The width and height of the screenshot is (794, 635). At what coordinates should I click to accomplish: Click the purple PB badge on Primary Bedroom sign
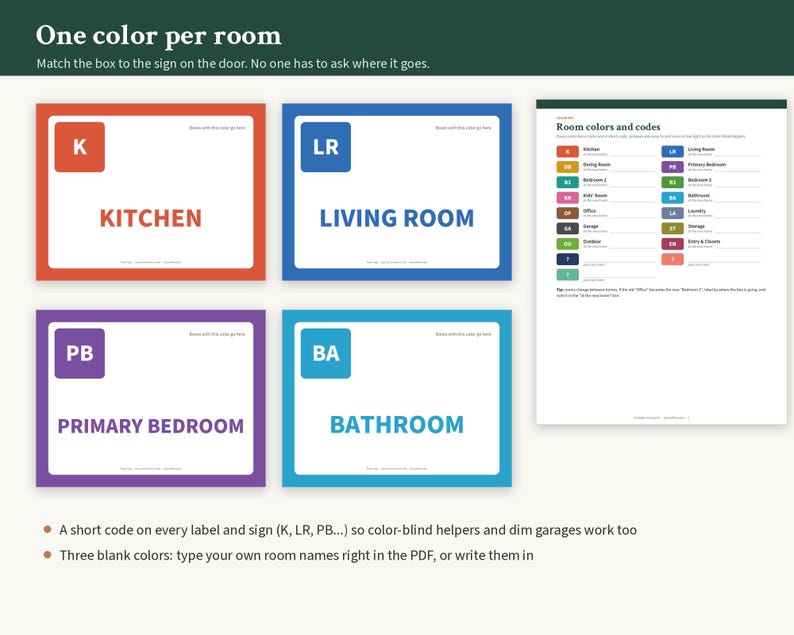click(x=80, y=353)
